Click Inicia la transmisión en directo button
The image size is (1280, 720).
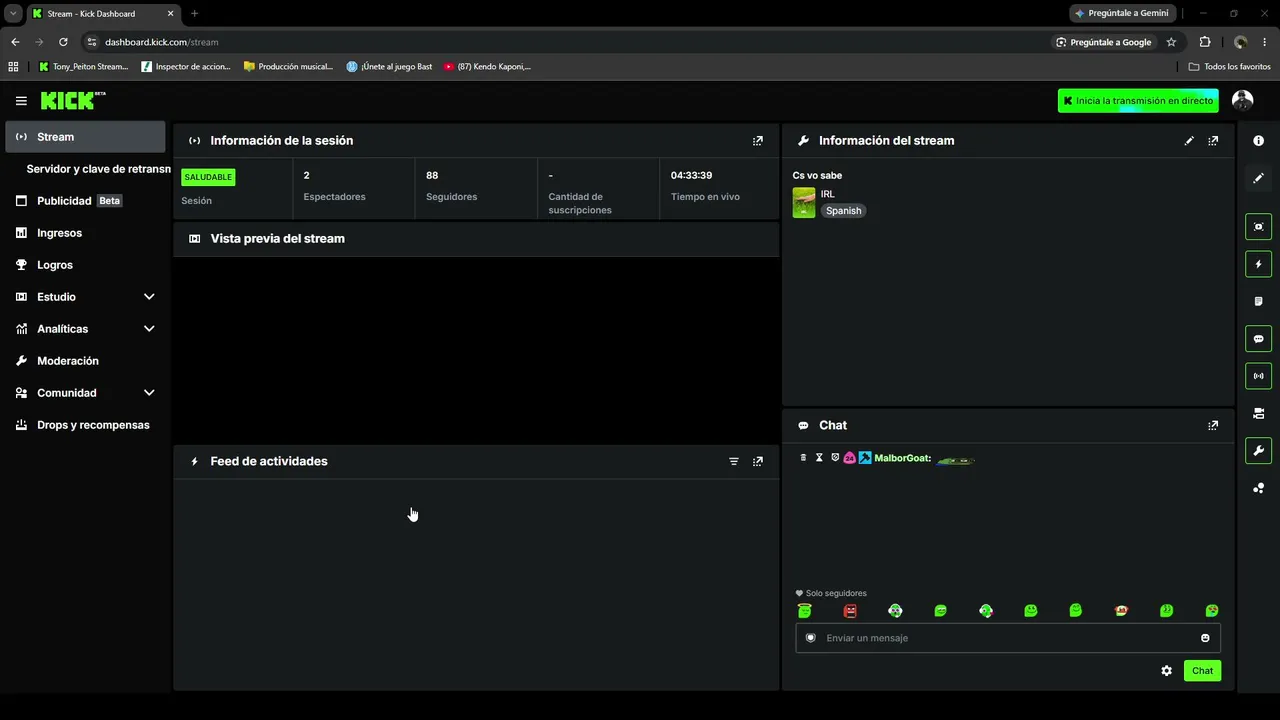(1138, 101)
